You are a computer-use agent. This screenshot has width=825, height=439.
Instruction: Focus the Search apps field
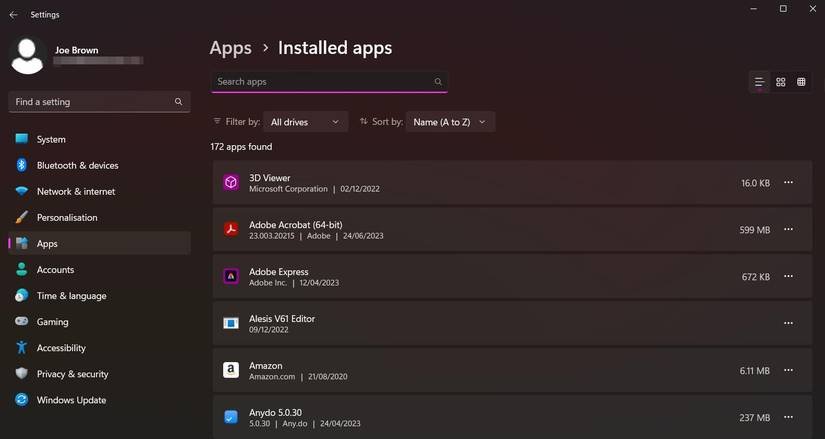tap(320, 82)
